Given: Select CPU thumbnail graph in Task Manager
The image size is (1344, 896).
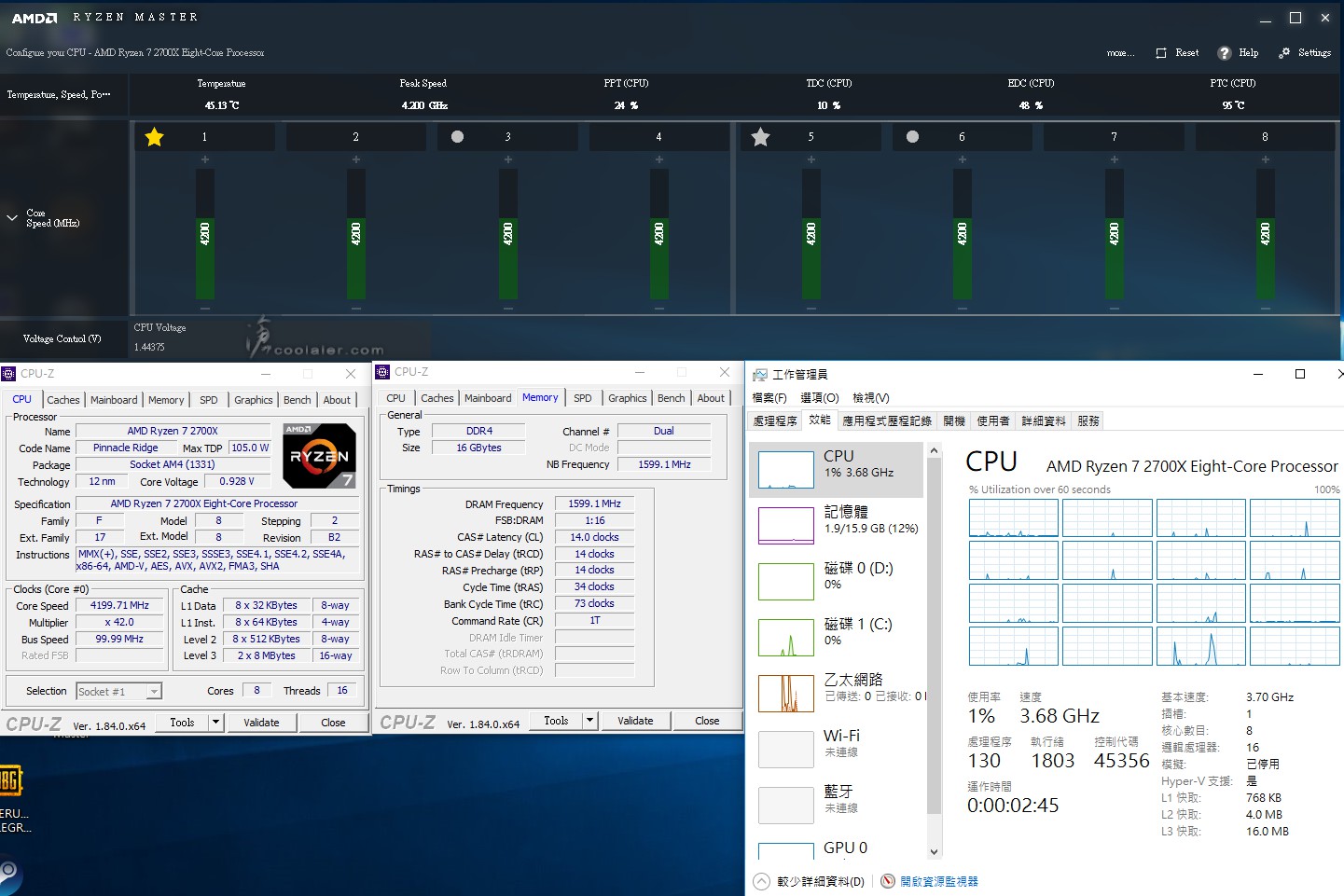Looking at the screenshot, I should pos(786,470).
